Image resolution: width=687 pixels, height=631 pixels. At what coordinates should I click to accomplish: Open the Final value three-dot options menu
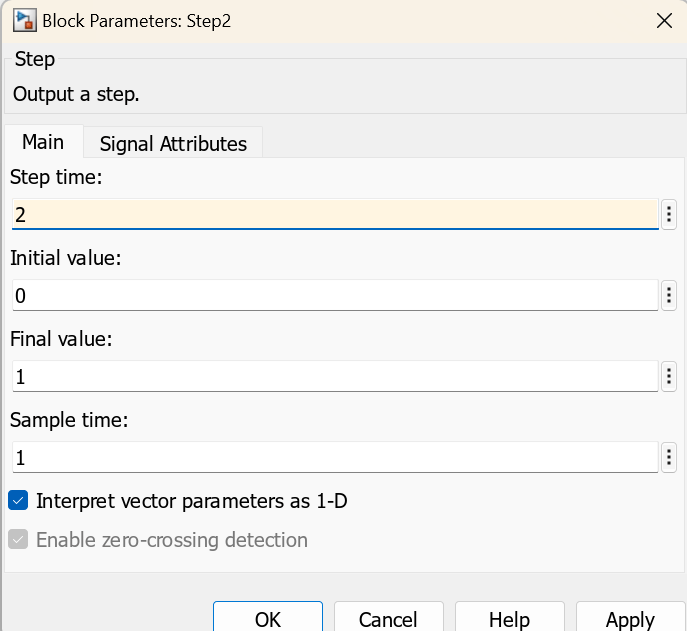(669, 376)
